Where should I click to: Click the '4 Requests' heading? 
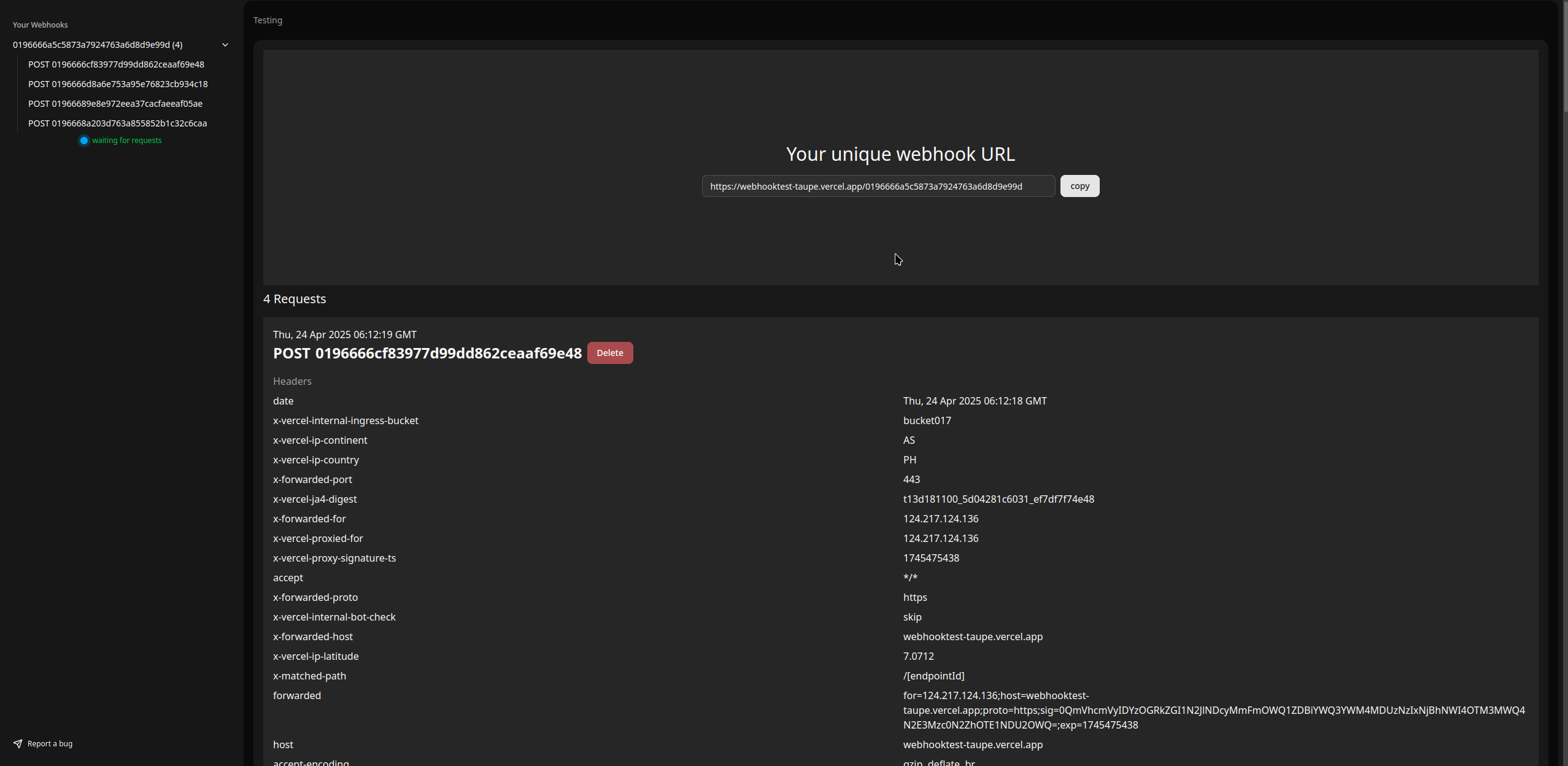click(295, 299)
